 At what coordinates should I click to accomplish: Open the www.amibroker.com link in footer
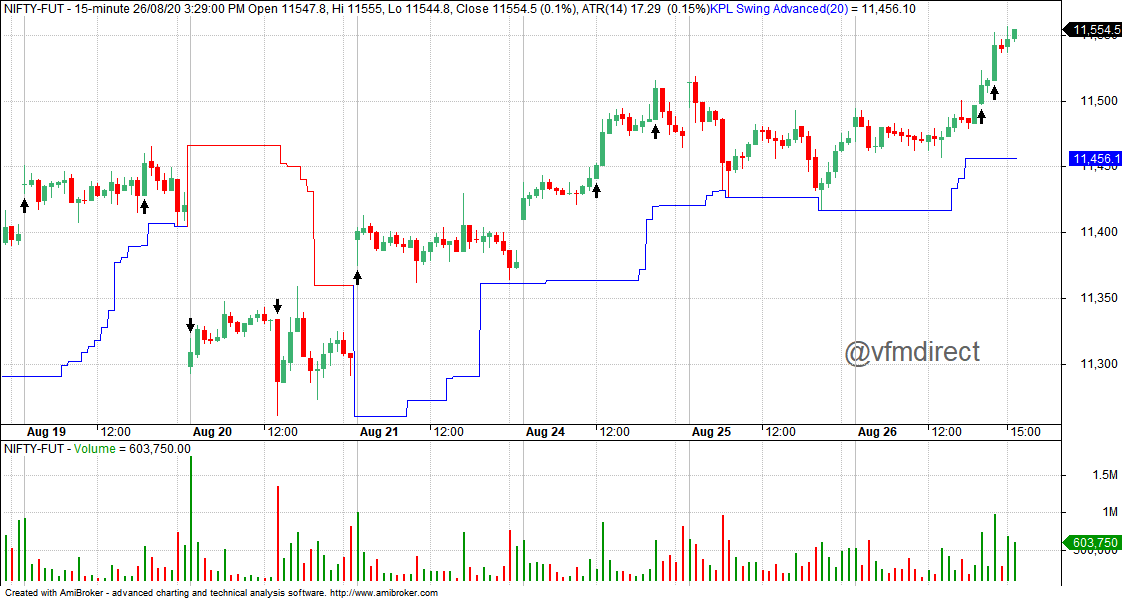384,593
